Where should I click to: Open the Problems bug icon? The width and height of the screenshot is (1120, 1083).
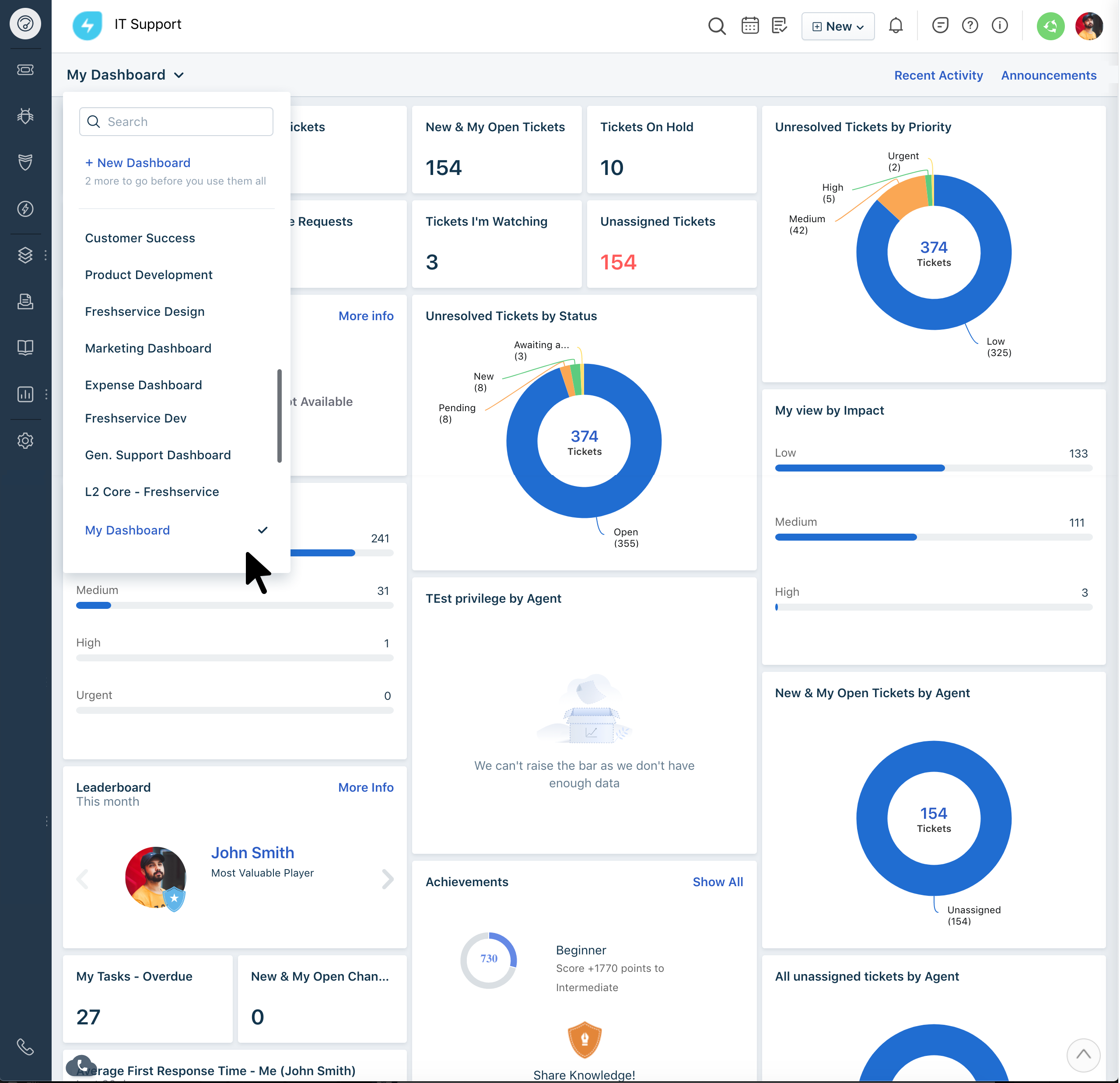[25, 116]
